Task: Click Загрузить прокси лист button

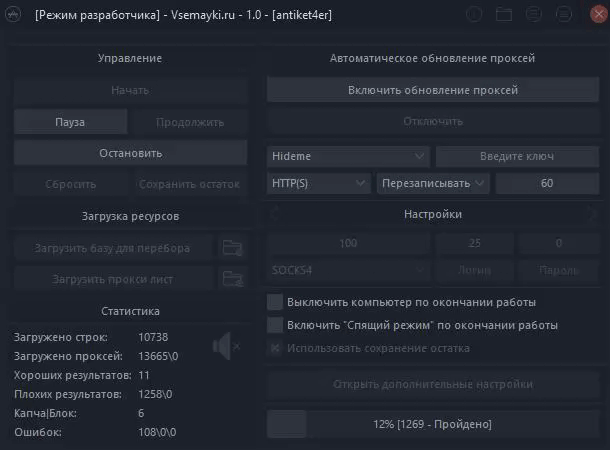Action: coord(114,279)
